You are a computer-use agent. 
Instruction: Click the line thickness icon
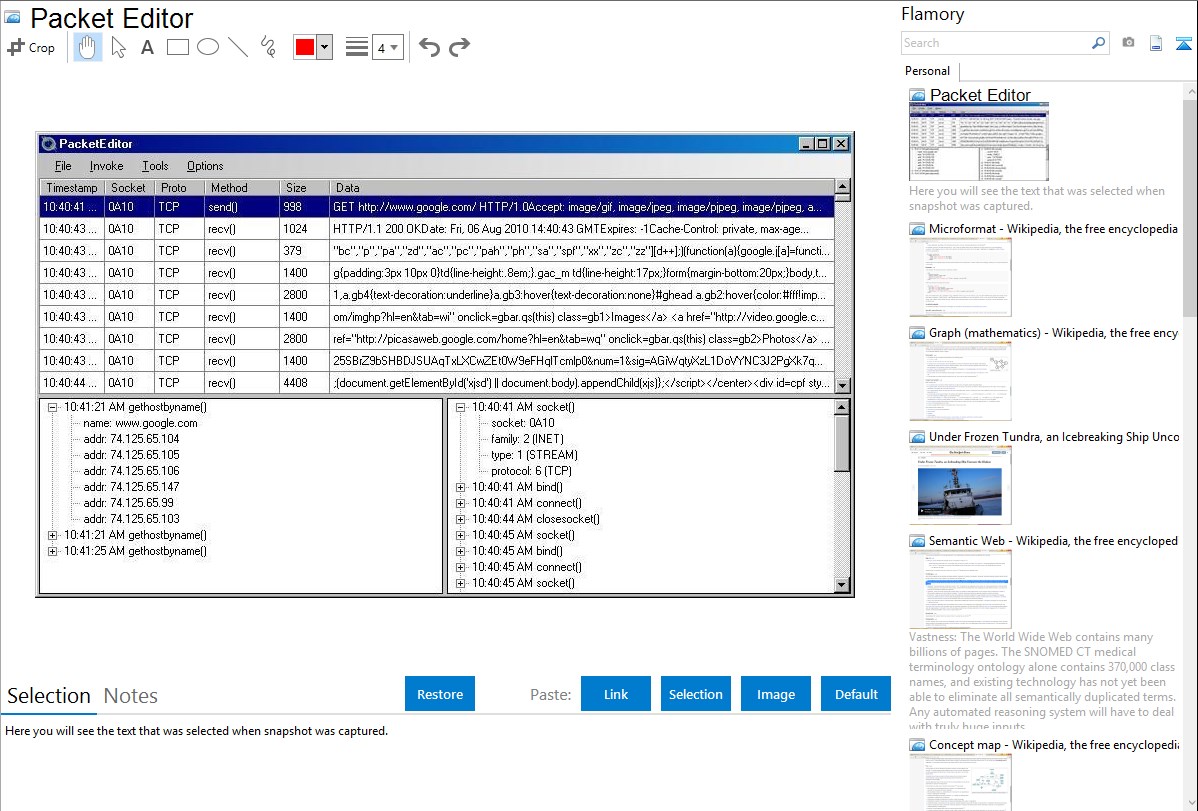(356, 47)
